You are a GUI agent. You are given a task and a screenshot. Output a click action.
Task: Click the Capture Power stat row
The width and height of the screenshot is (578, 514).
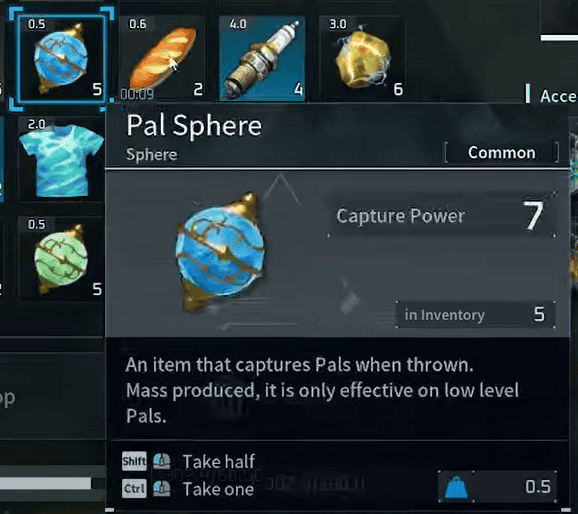tap(442, 215)
